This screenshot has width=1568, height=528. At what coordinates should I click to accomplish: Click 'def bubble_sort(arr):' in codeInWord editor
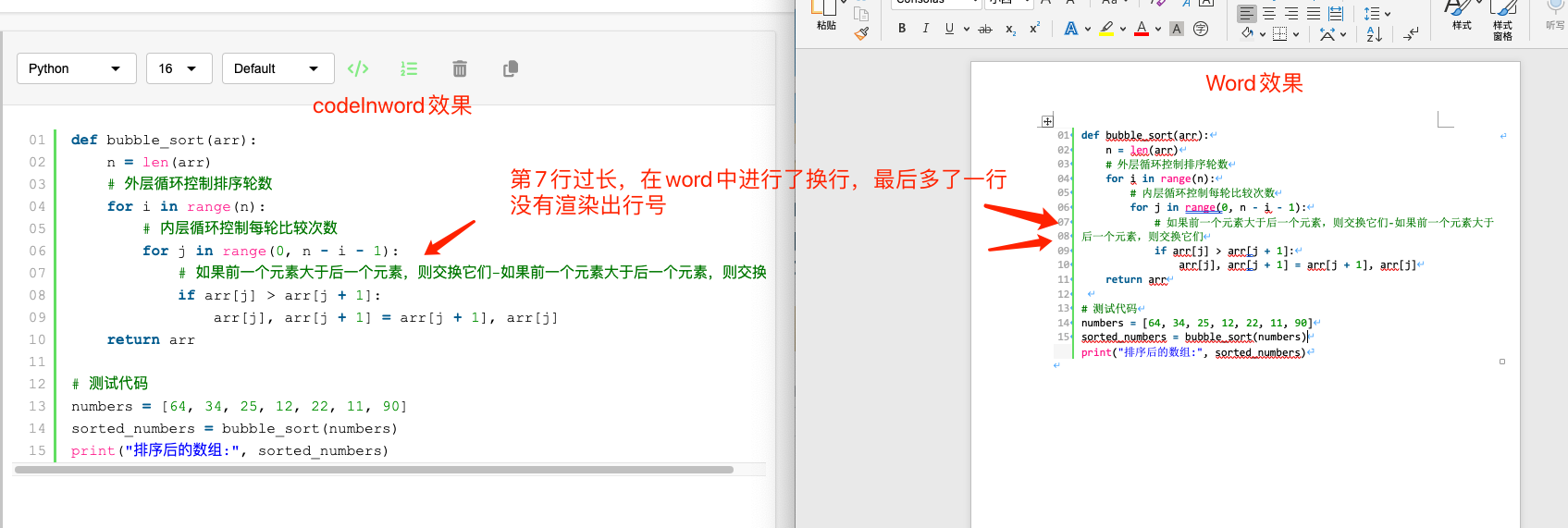coord(164,140)
